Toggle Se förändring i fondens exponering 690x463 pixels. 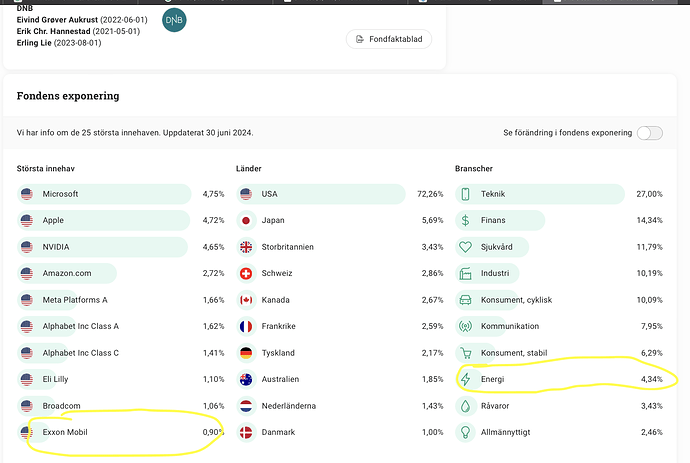649,133
